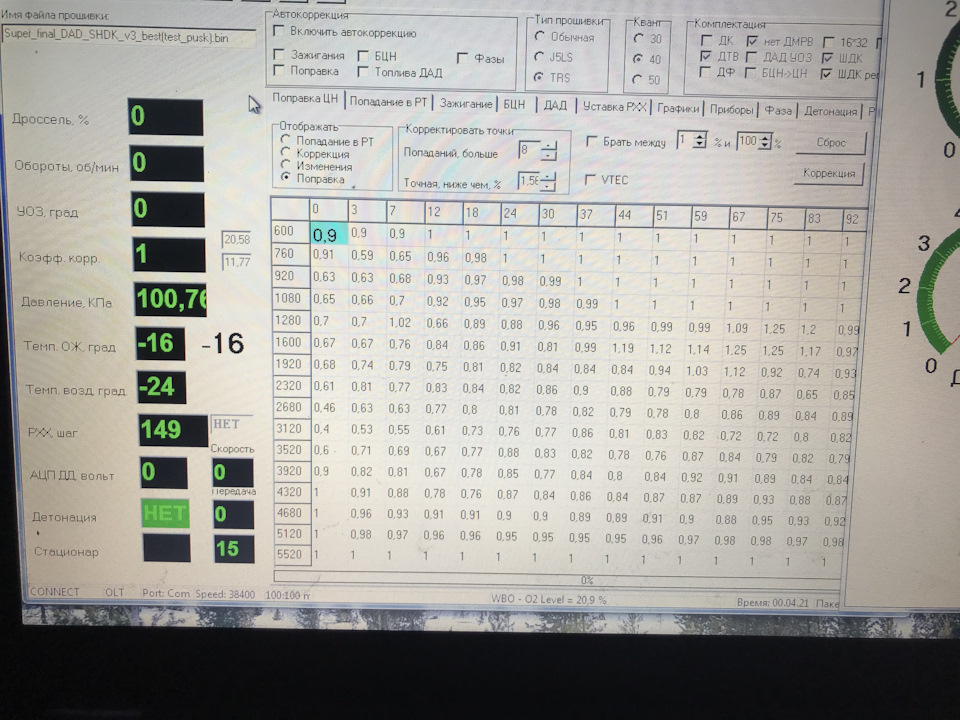
Task: Select the 5520 rpm row header
Action: click(x=290, y=554)
